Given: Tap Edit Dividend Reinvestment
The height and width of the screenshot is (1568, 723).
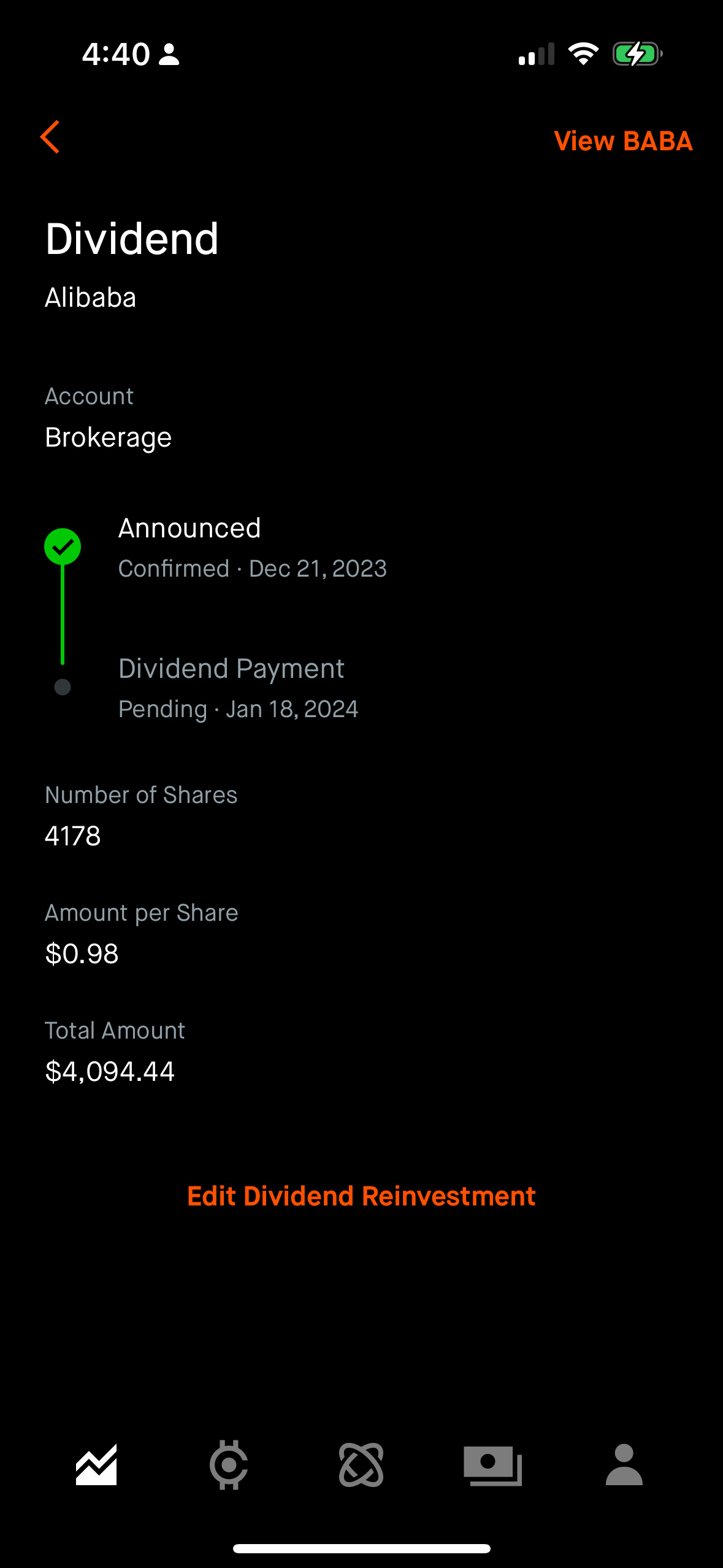Looking at the screenshot, I should (361, 1196).
